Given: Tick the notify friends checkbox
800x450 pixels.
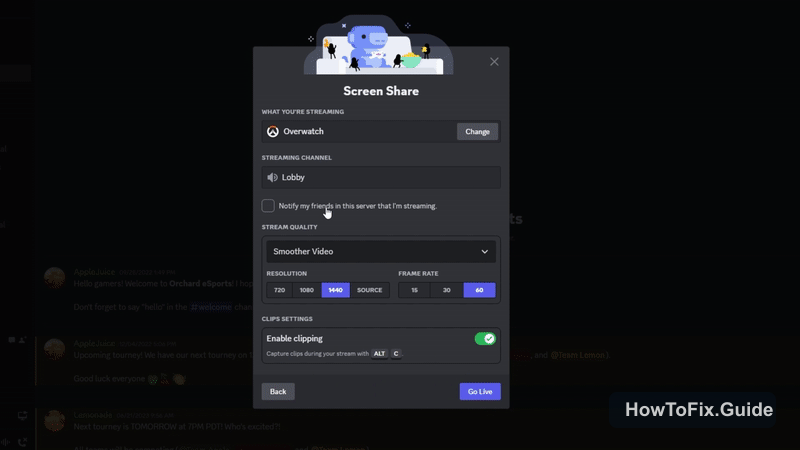Looking at the screenshot, I should [x=268, y=206].
